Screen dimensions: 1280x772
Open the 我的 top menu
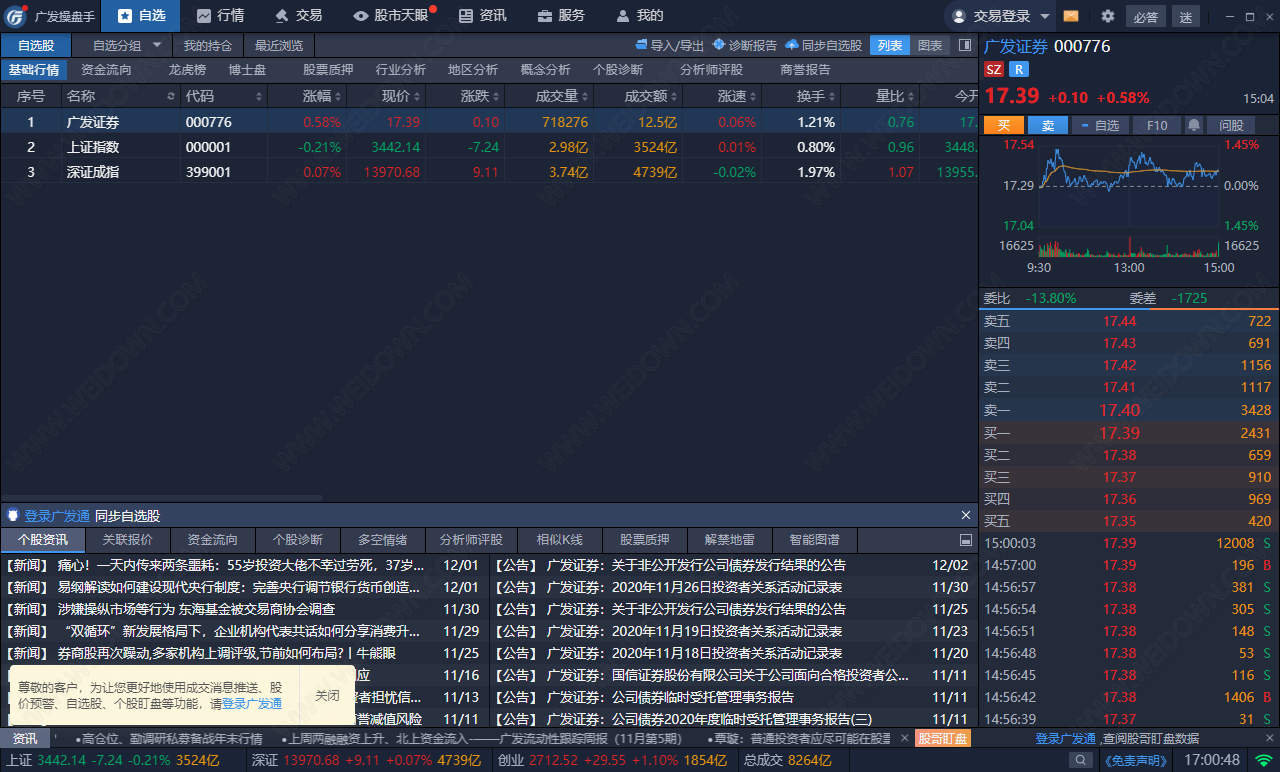[639, 16]
